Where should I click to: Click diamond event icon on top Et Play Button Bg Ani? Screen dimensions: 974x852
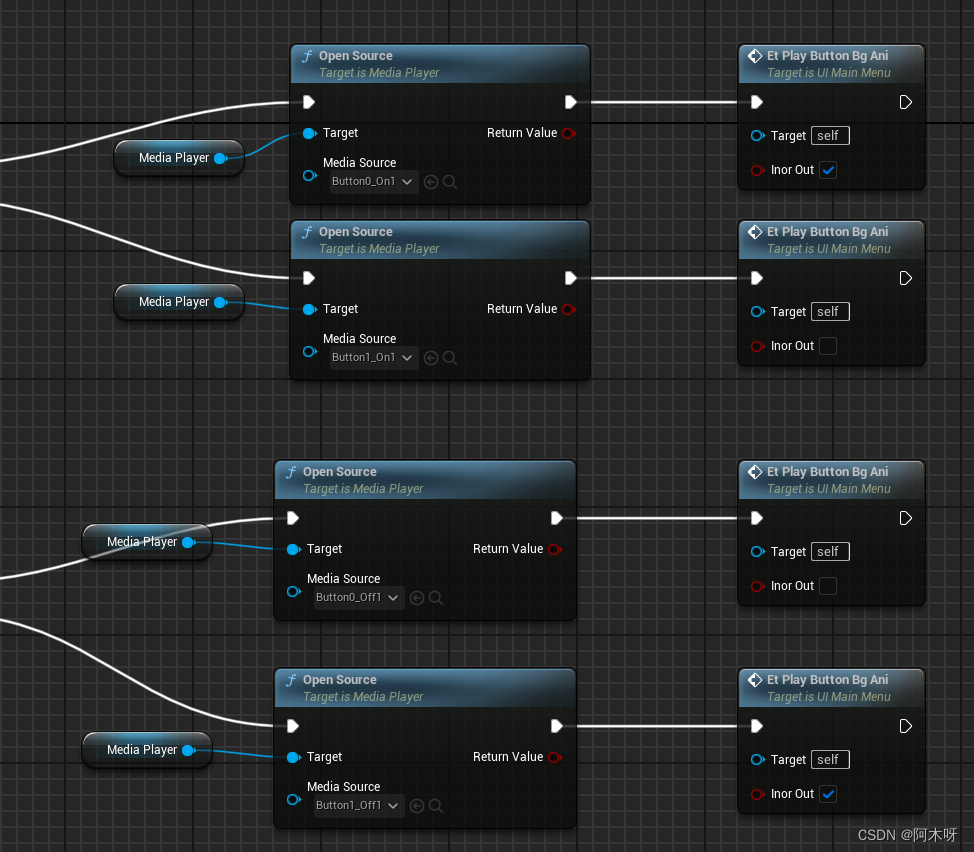[x=754, y=55]
